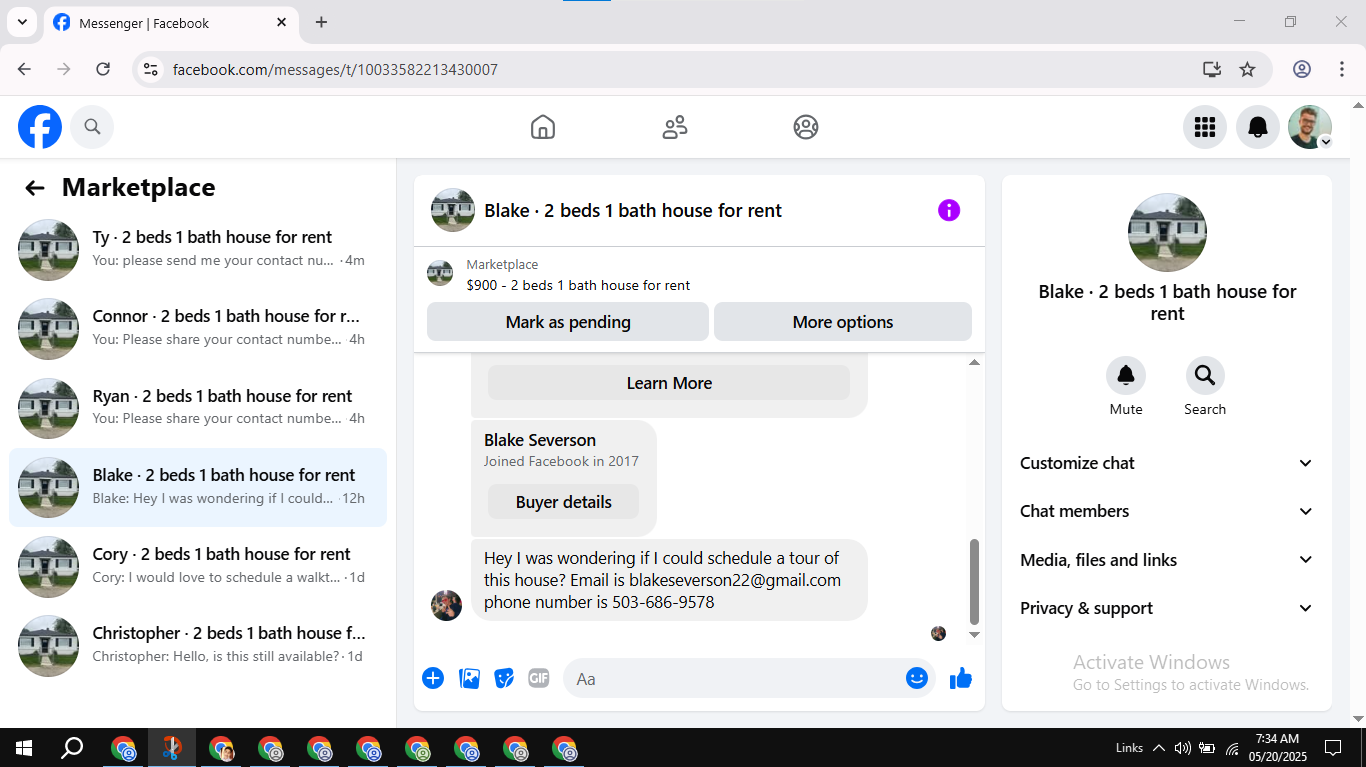Open the Facebook menu grid icon
Image resolution: width=1366 pixels, height=767 pixels.
tap(1205, 127)
